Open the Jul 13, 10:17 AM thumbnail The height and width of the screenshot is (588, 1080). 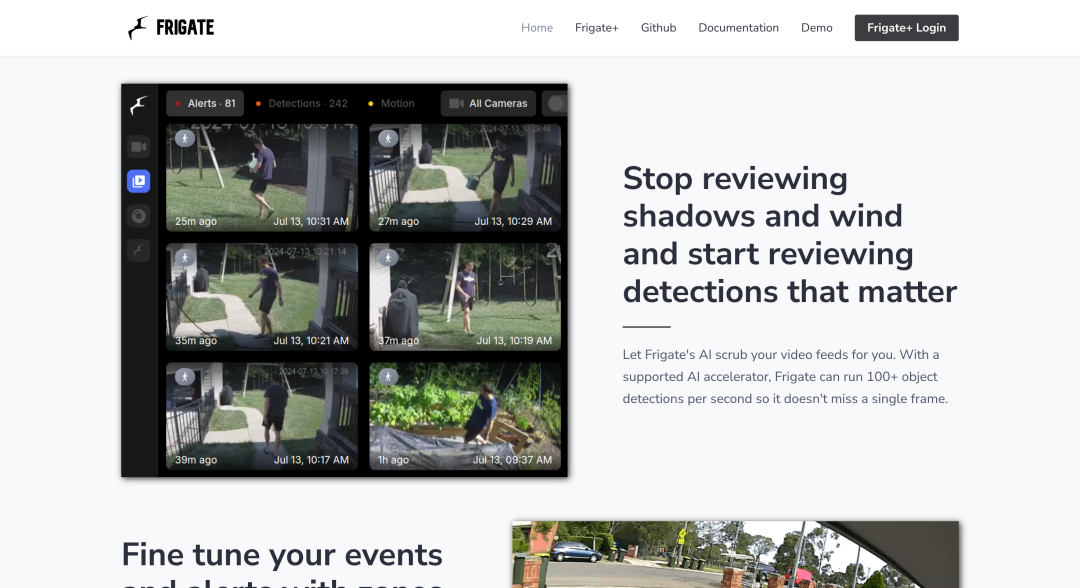[x=262, y=416]
